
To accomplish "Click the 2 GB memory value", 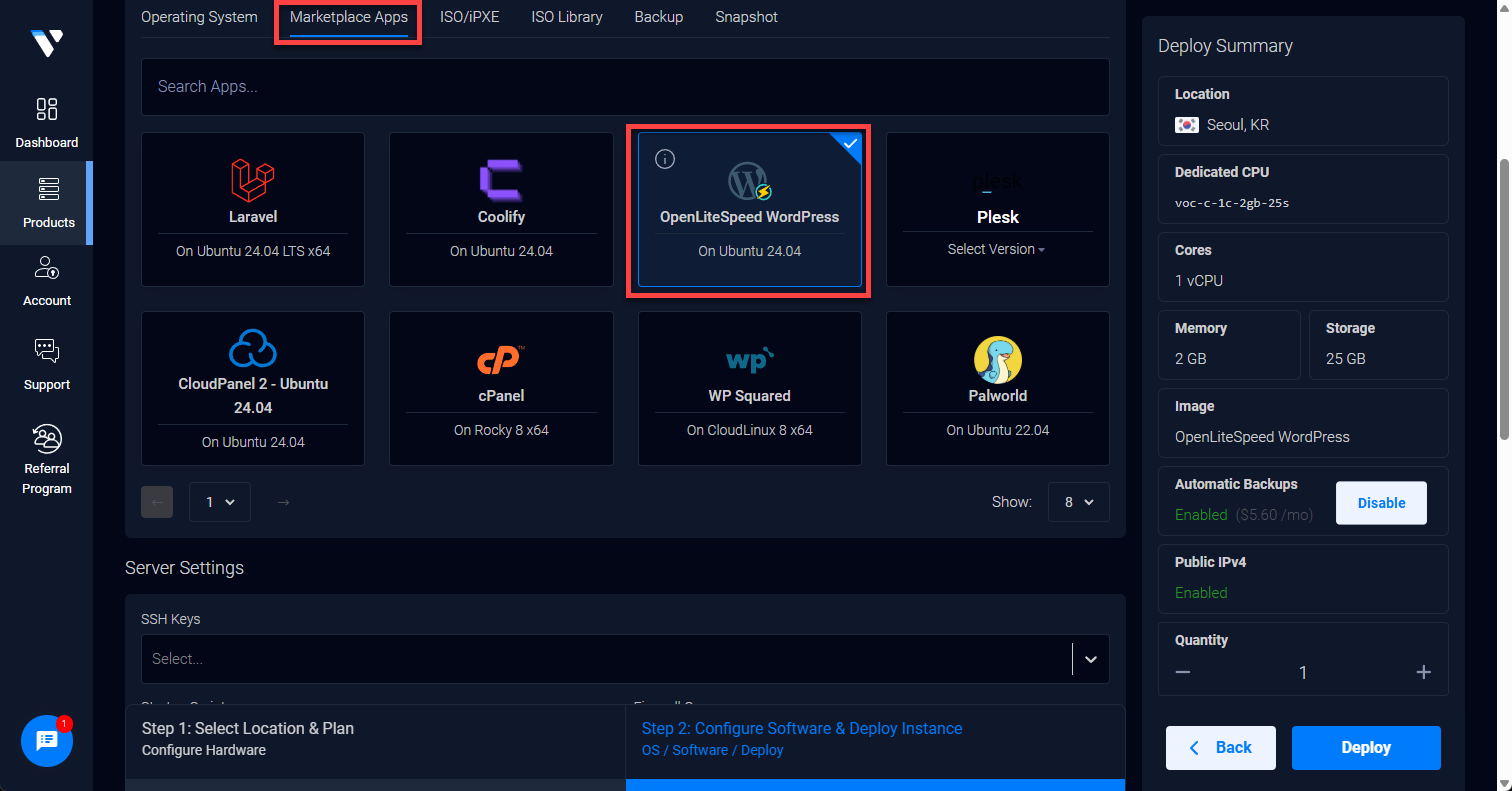I will tap(1191, 359).
